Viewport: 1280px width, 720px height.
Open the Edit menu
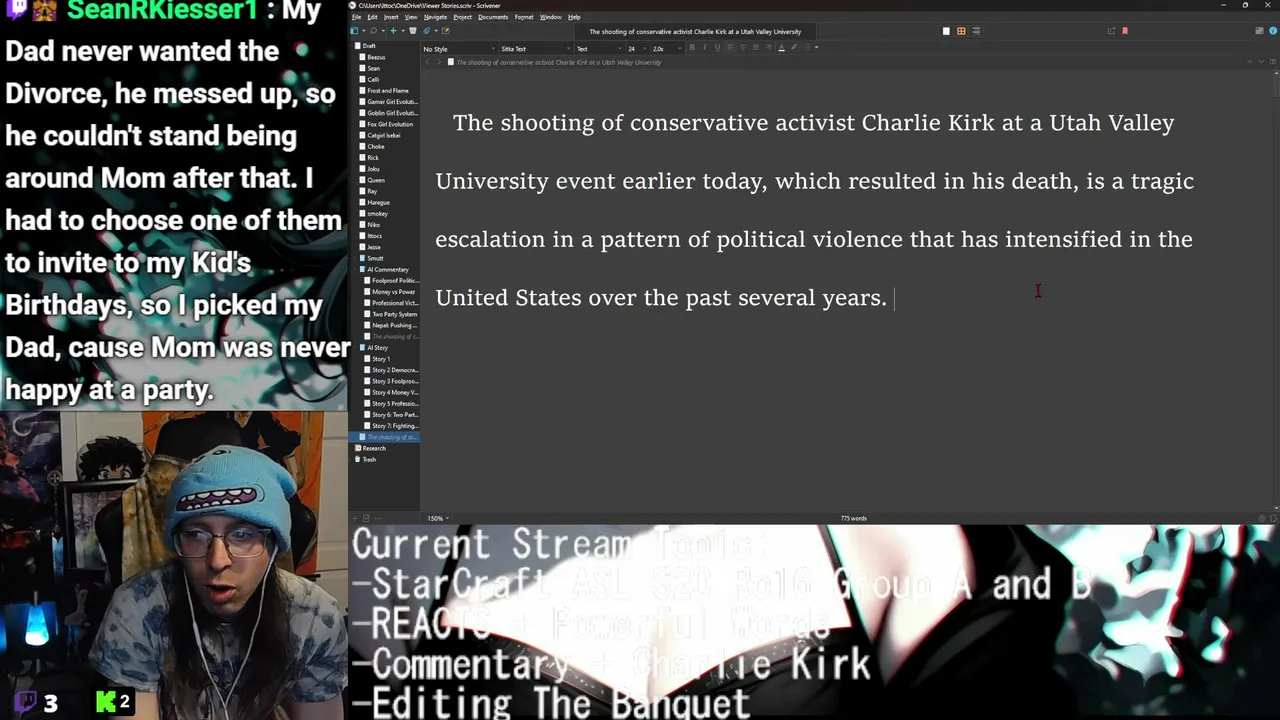(x=373, y=17)
